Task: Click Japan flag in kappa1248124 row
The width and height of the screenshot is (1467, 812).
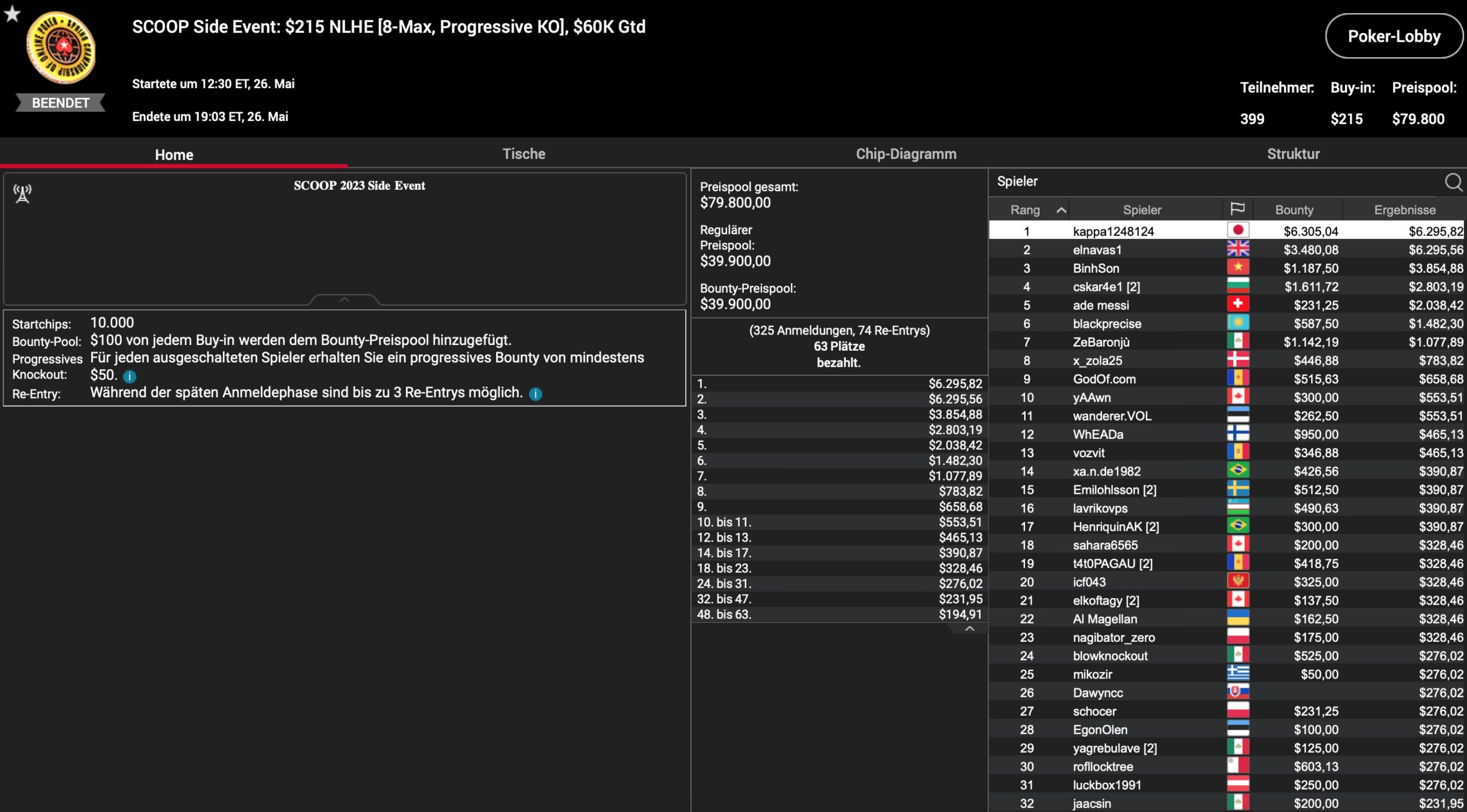Action: [x=1238, y=230]
